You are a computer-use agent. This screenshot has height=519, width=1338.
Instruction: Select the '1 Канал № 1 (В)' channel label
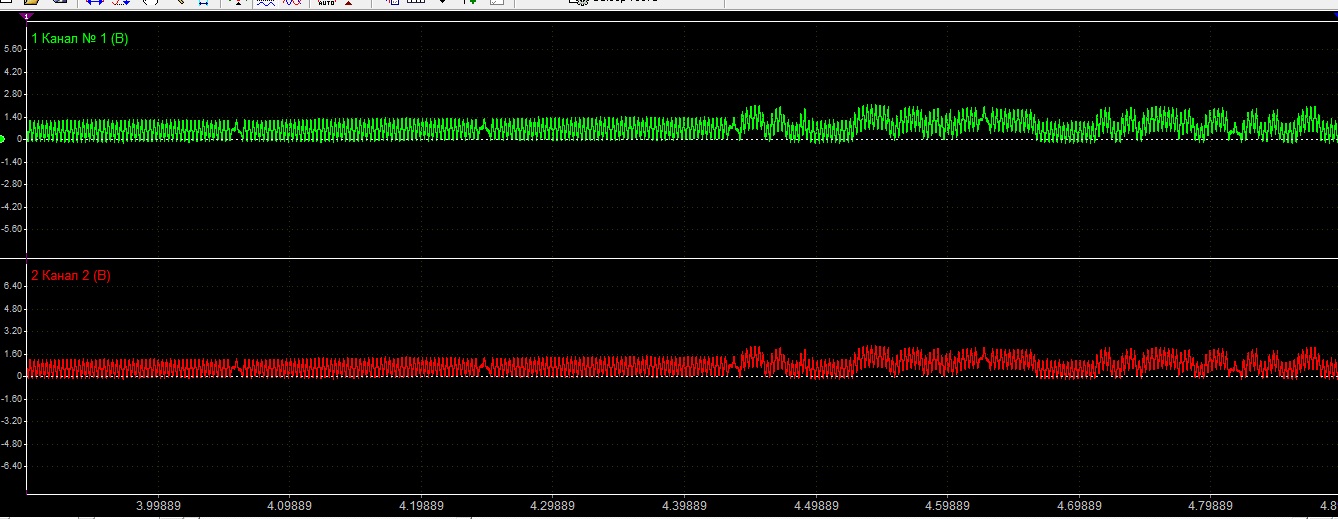[x=80, y=38]
